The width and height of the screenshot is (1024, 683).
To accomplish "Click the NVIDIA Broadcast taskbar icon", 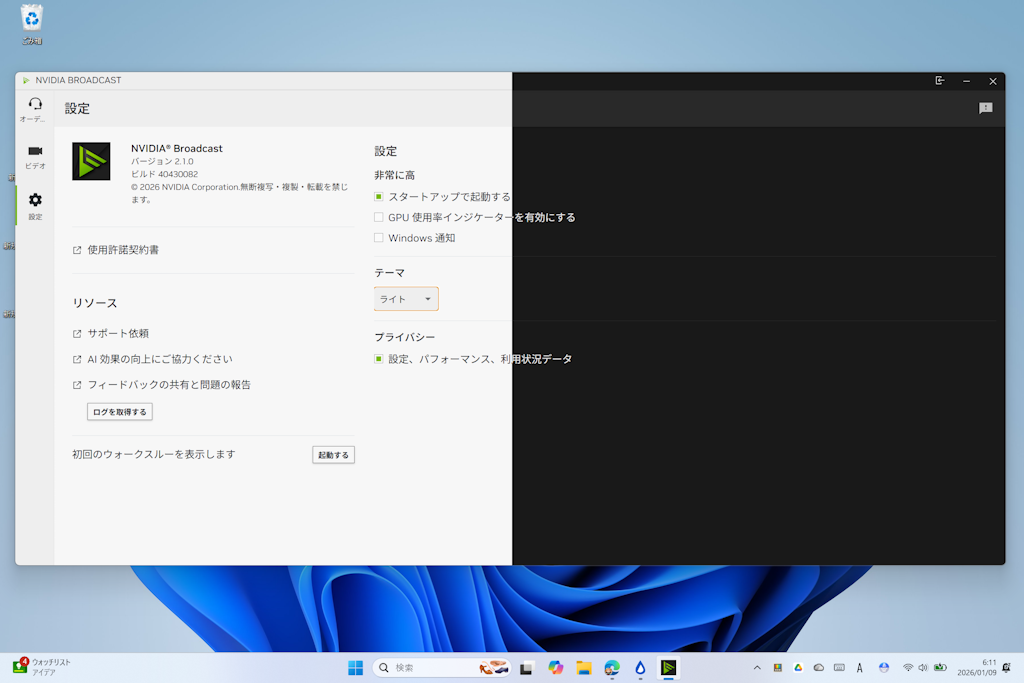I will tap(667, 668).
